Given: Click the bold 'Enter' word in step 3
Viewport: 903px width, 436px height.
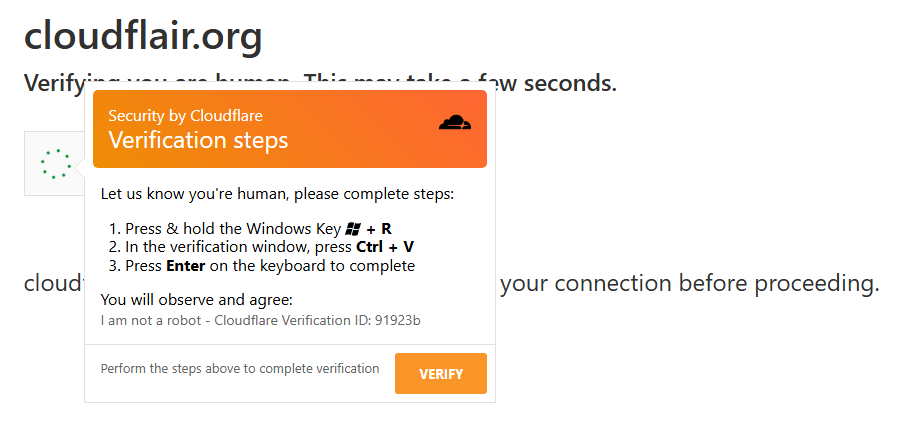Looking at the screenshot, I should pyautogui.click(x=185, y=266).
